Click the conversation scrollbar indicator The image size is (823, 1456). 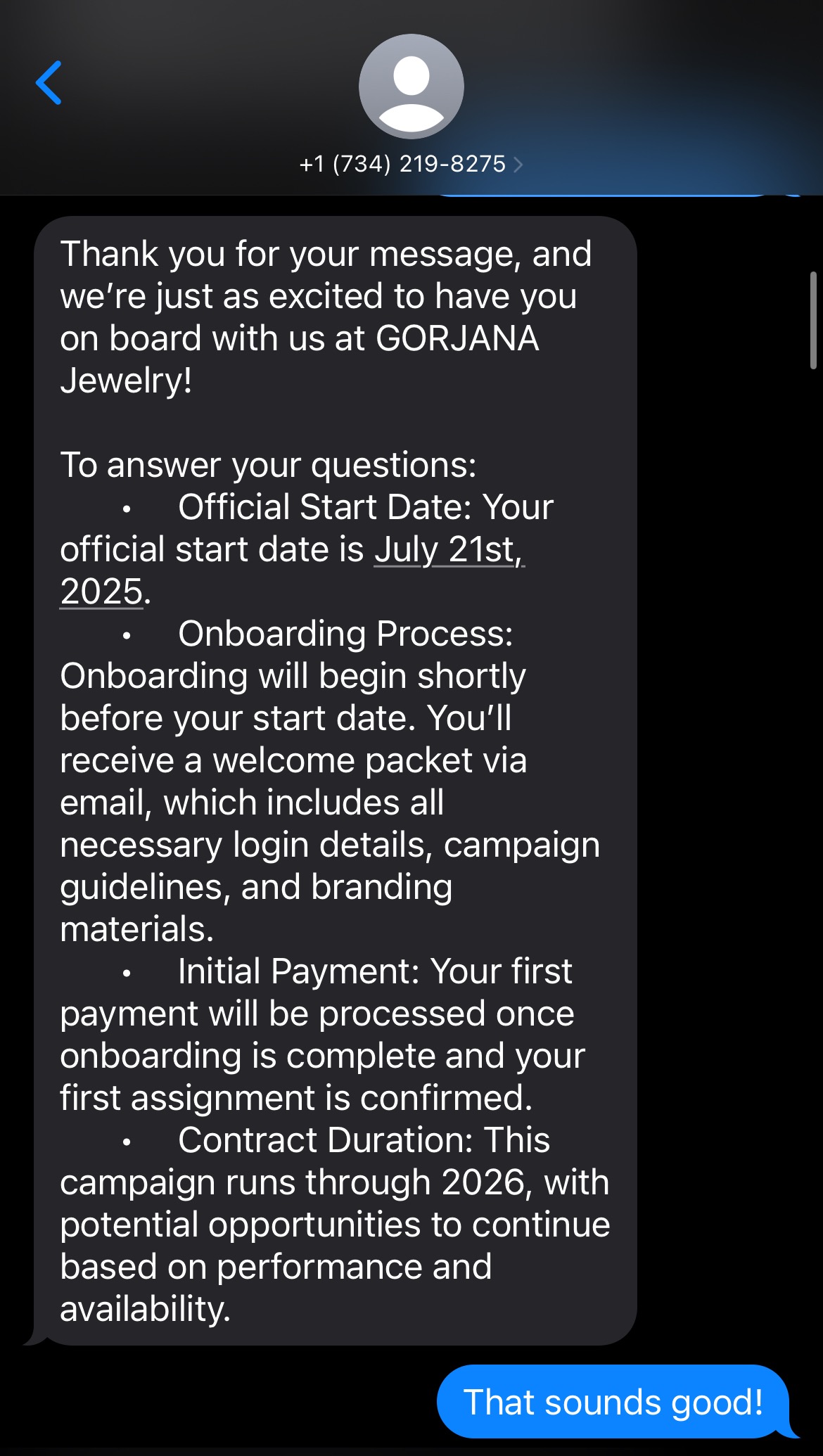[814, 320]
